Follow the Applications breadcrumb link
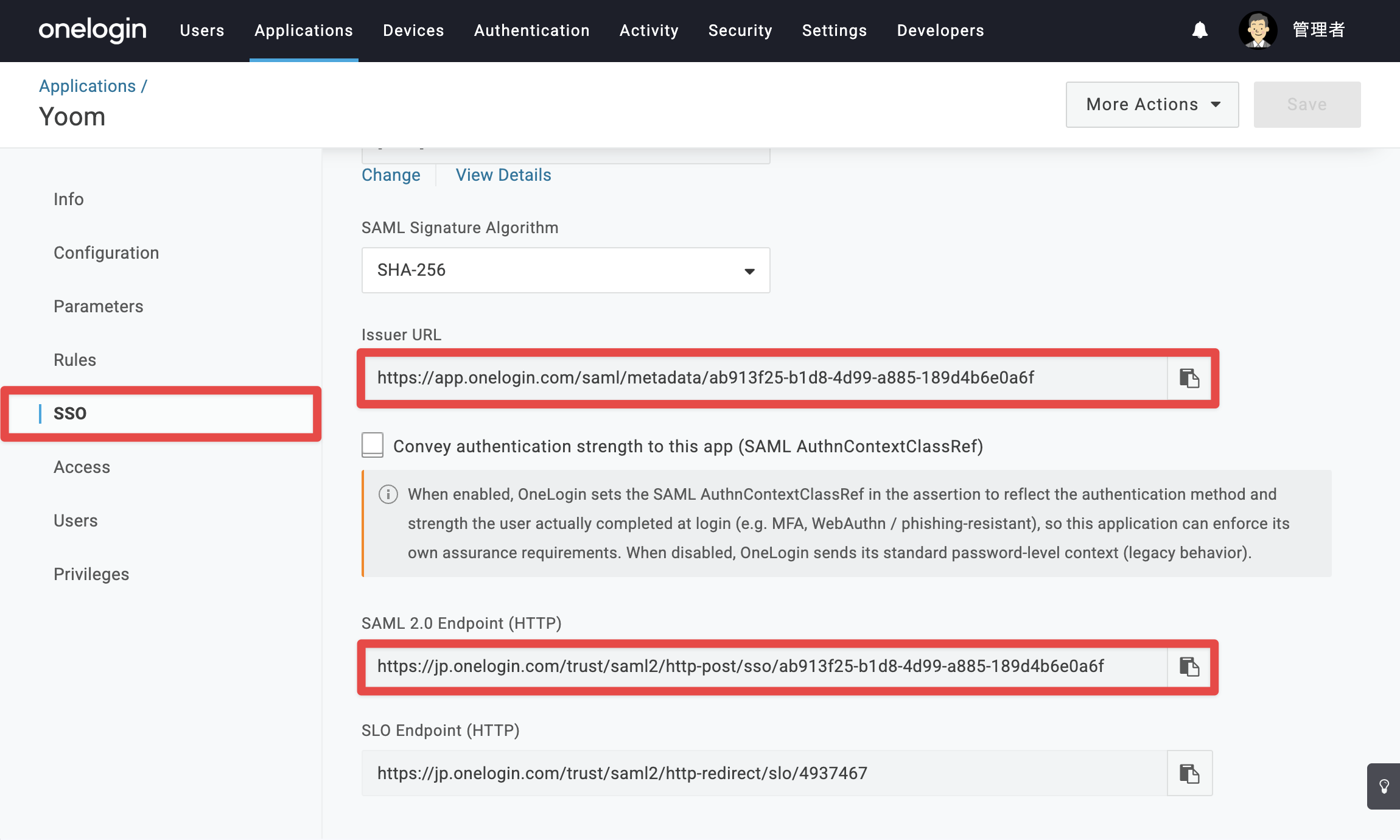The width and height of the screenshot is (1400, 840). 88,86
